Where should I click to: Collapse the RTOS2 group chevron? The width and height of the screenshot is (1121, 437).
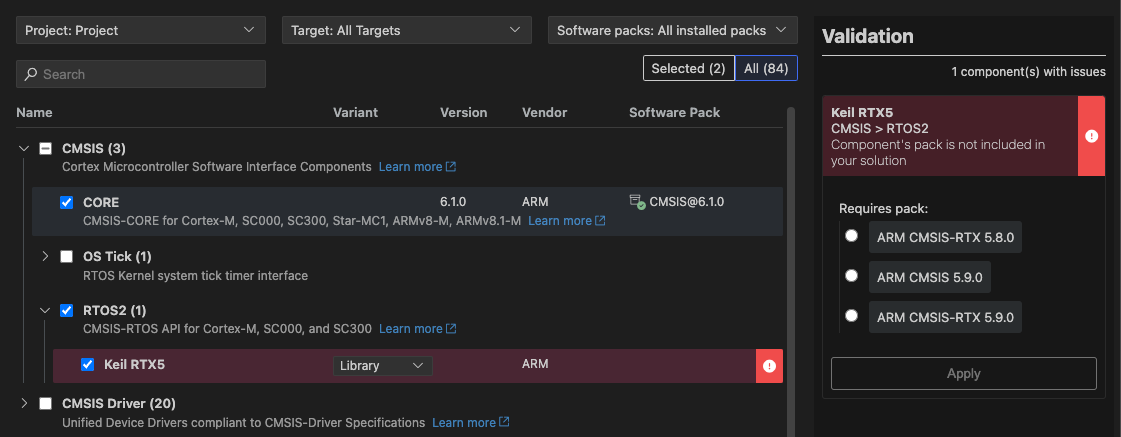click(45, 310)
